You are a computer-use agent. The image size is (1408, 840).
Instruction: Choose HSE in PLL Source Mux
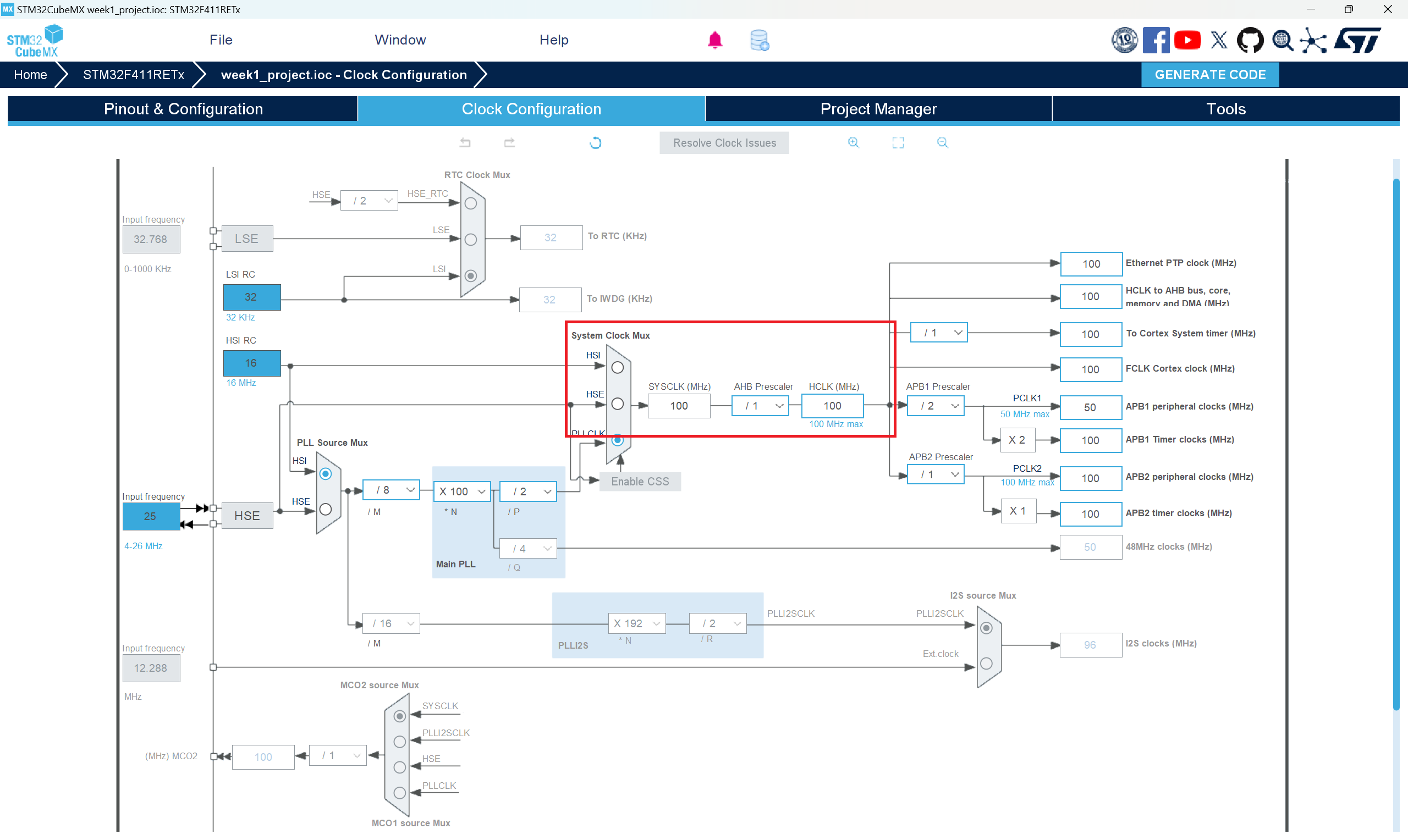point(326,510)
